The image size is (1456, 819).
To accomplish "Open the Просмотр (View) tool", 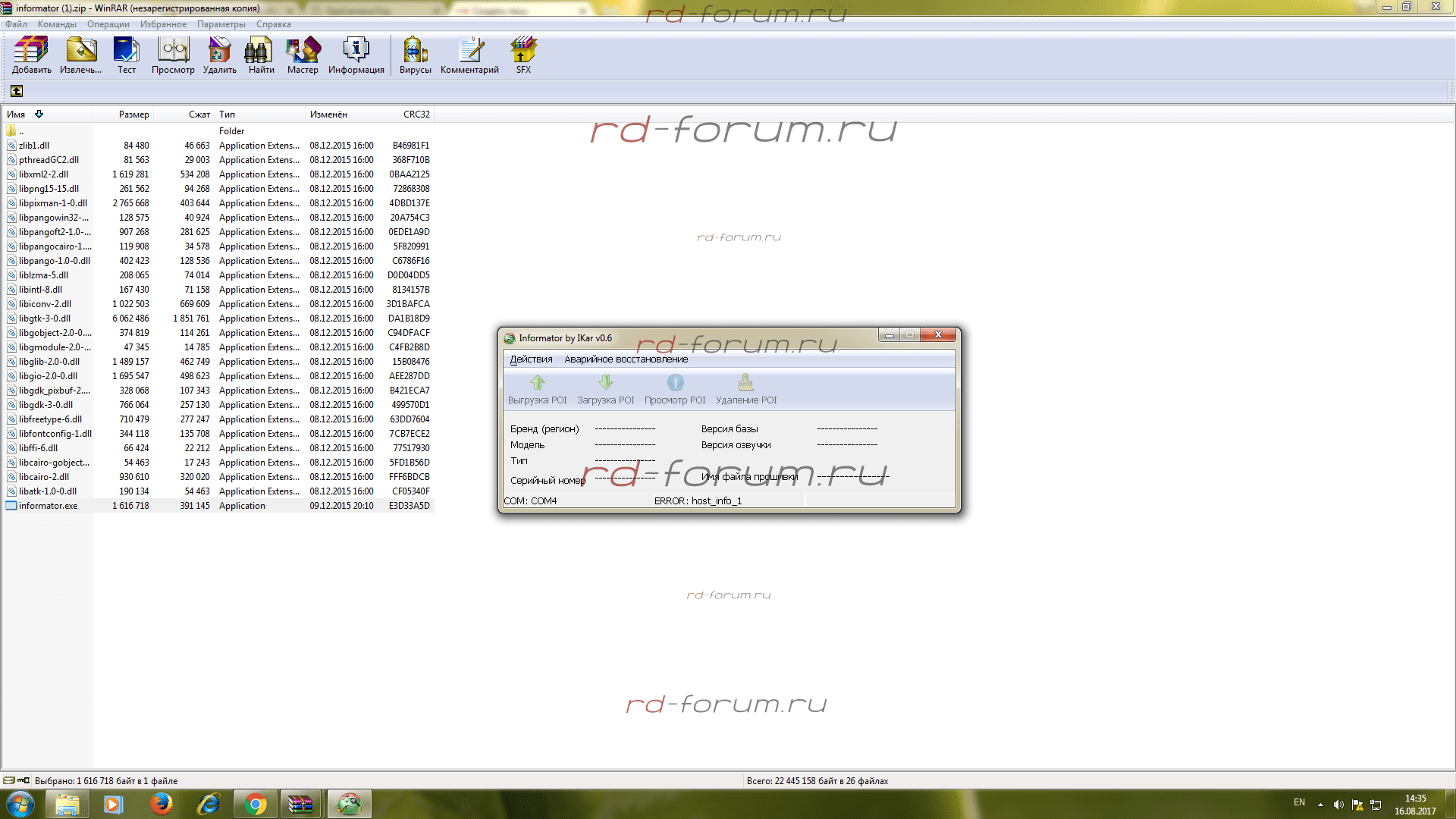I will tap(173, 55).
